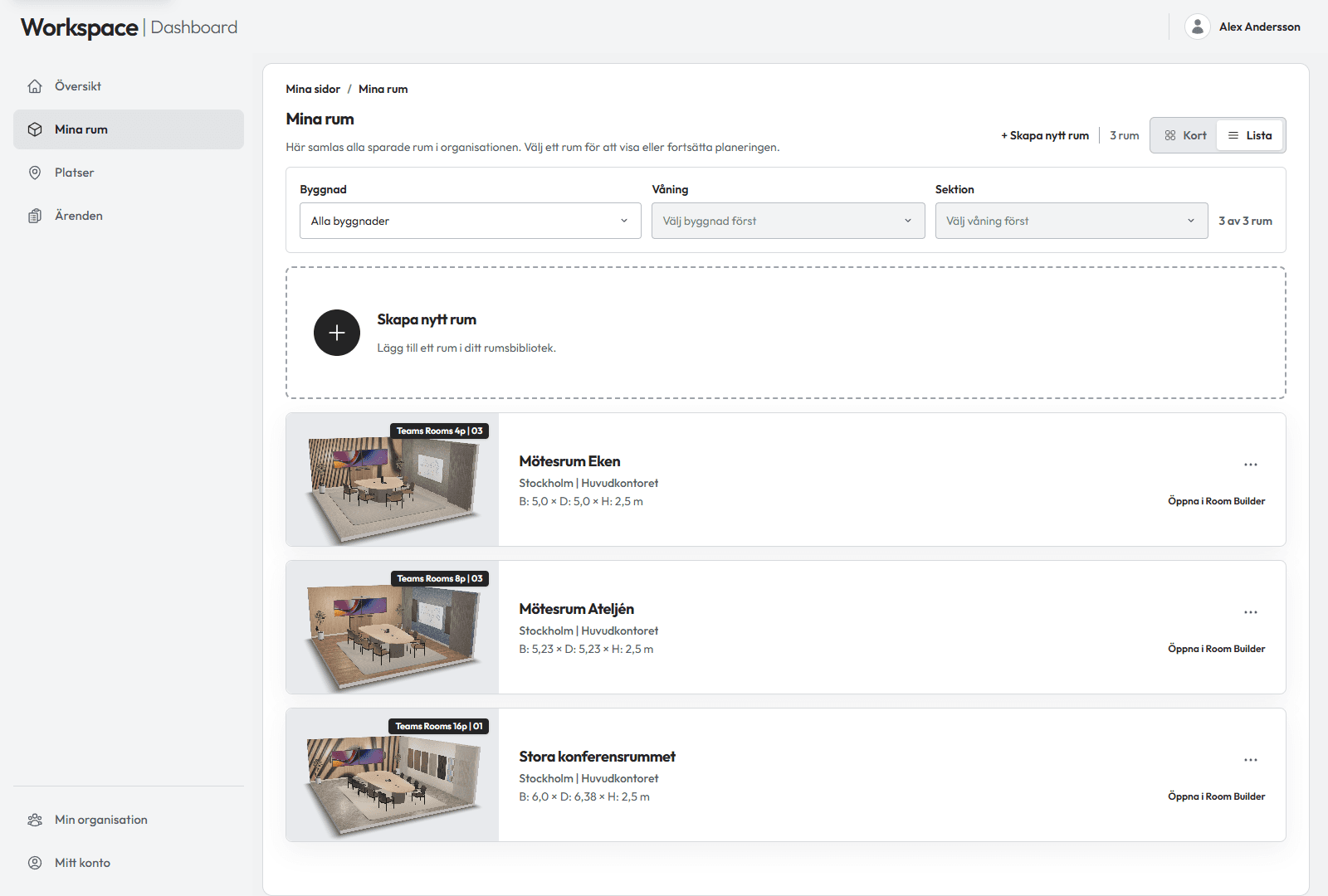Click the Mina sidor breadcrumb link
This screenshot has width=1328, height=896.
(x=313, y=89)
